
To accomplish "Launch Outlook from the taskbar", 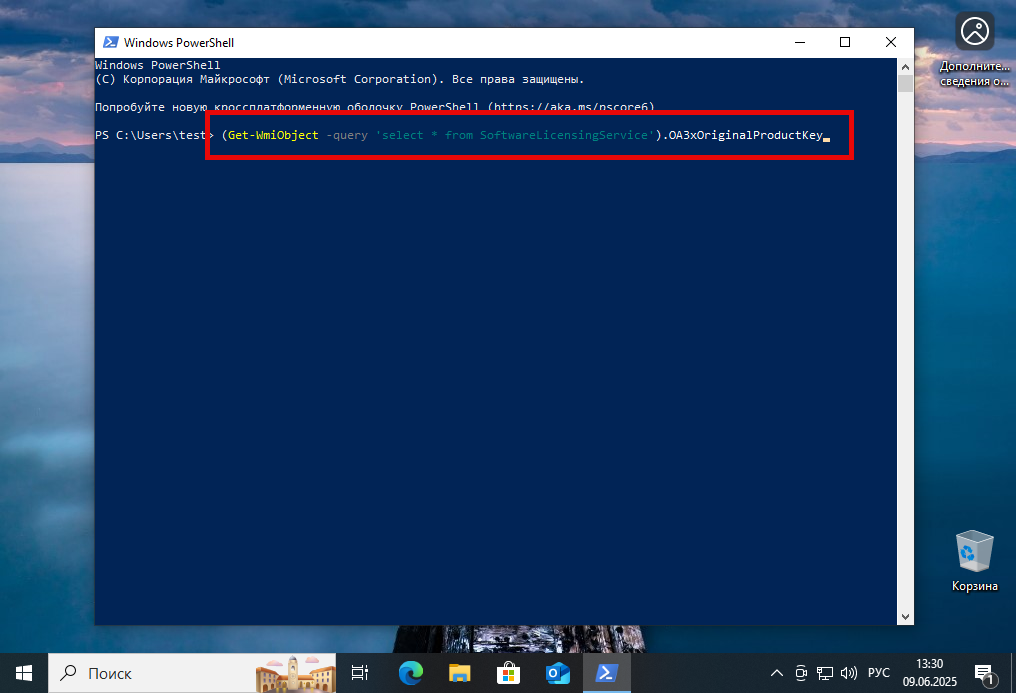I will [x=557, y=673].
